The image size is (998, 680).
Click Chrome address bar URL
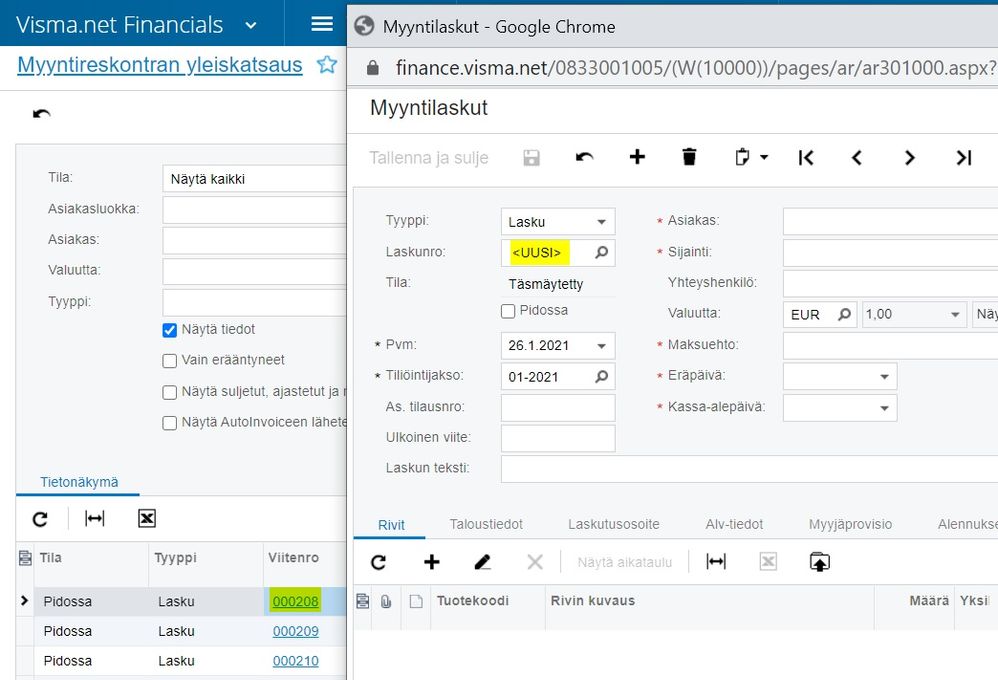pyautogui.click(x=695, y=68)
